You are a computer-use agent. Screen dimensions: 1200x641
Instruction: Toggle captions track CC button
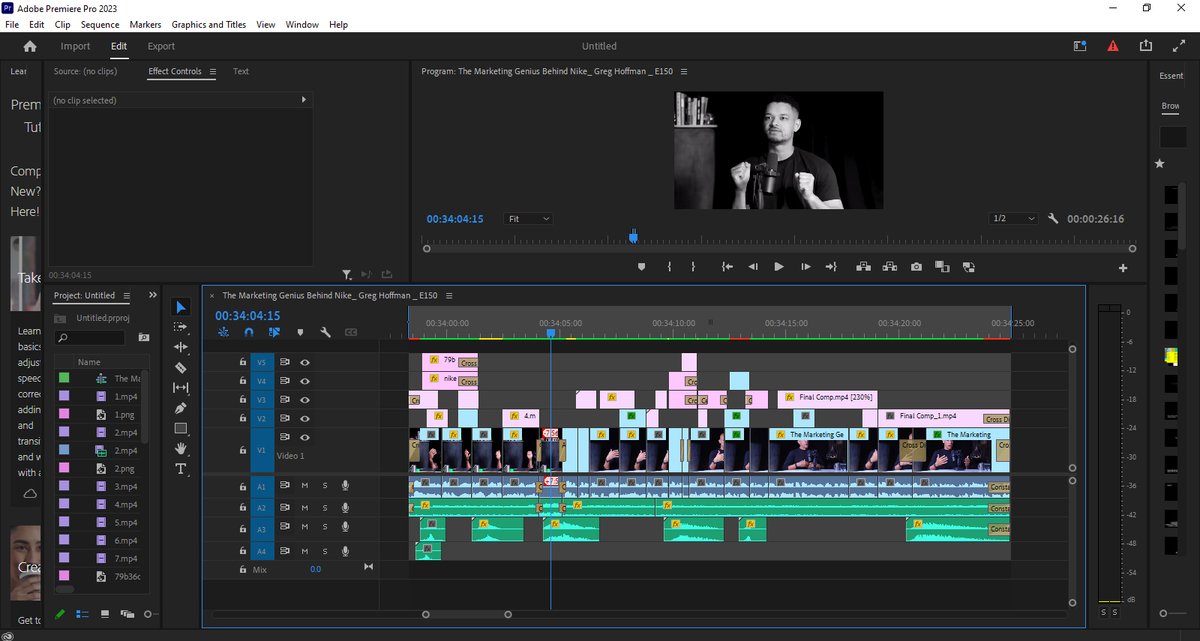coord(352,332)
